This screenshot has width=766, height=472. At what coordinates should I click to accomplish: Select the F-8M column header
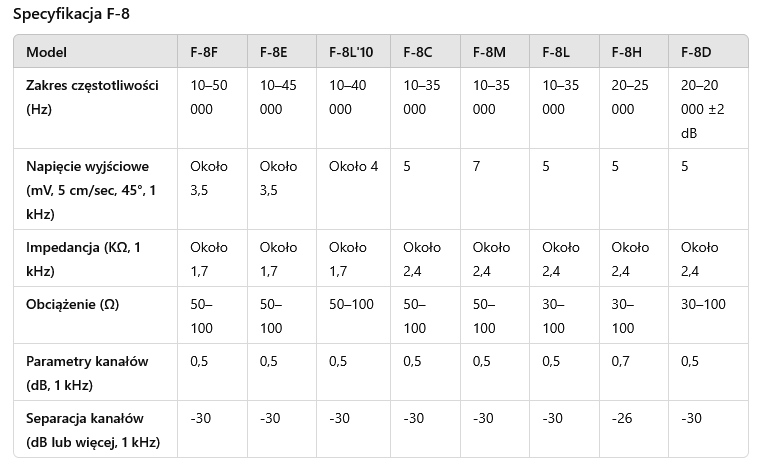tap(489, 52)
